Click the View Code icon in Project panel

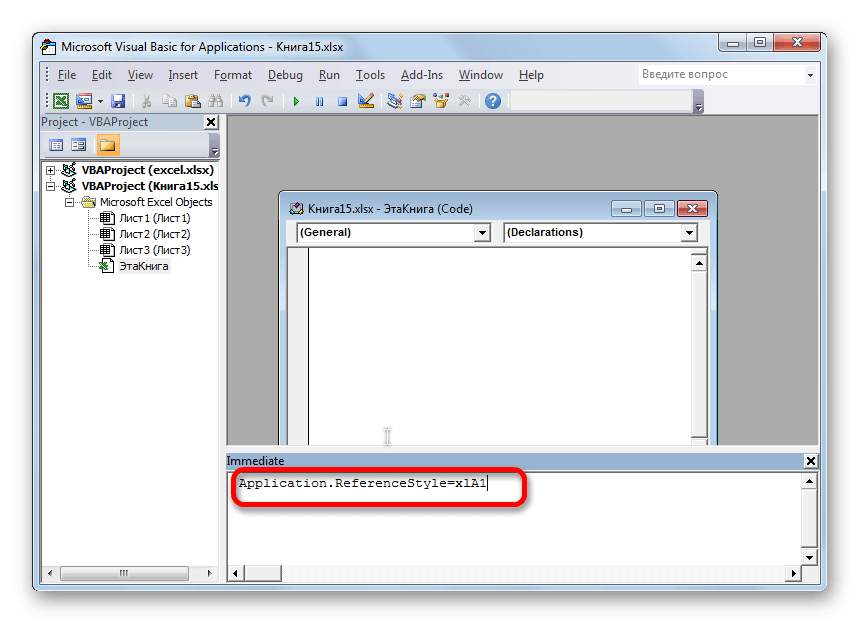[x=56, y=145]
